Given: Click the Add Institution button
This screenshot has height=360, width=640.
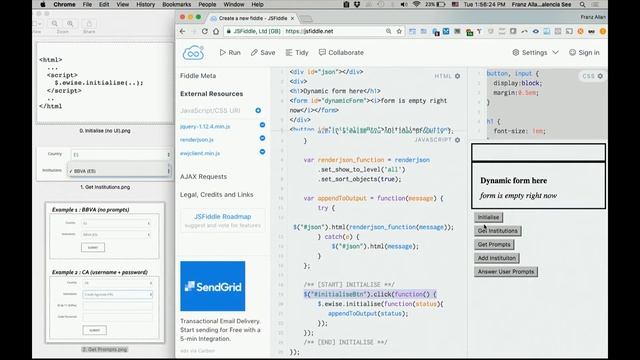Looking at the screenshot, I should click(496, 258).
